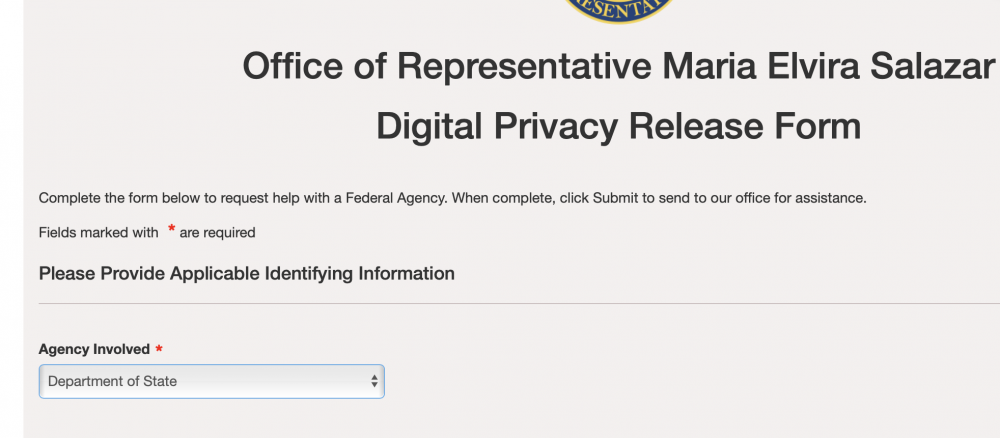Screen dimensions: 1000x438
Task: Click the up-down arrows on agency selector
Action: coord(374,381)
